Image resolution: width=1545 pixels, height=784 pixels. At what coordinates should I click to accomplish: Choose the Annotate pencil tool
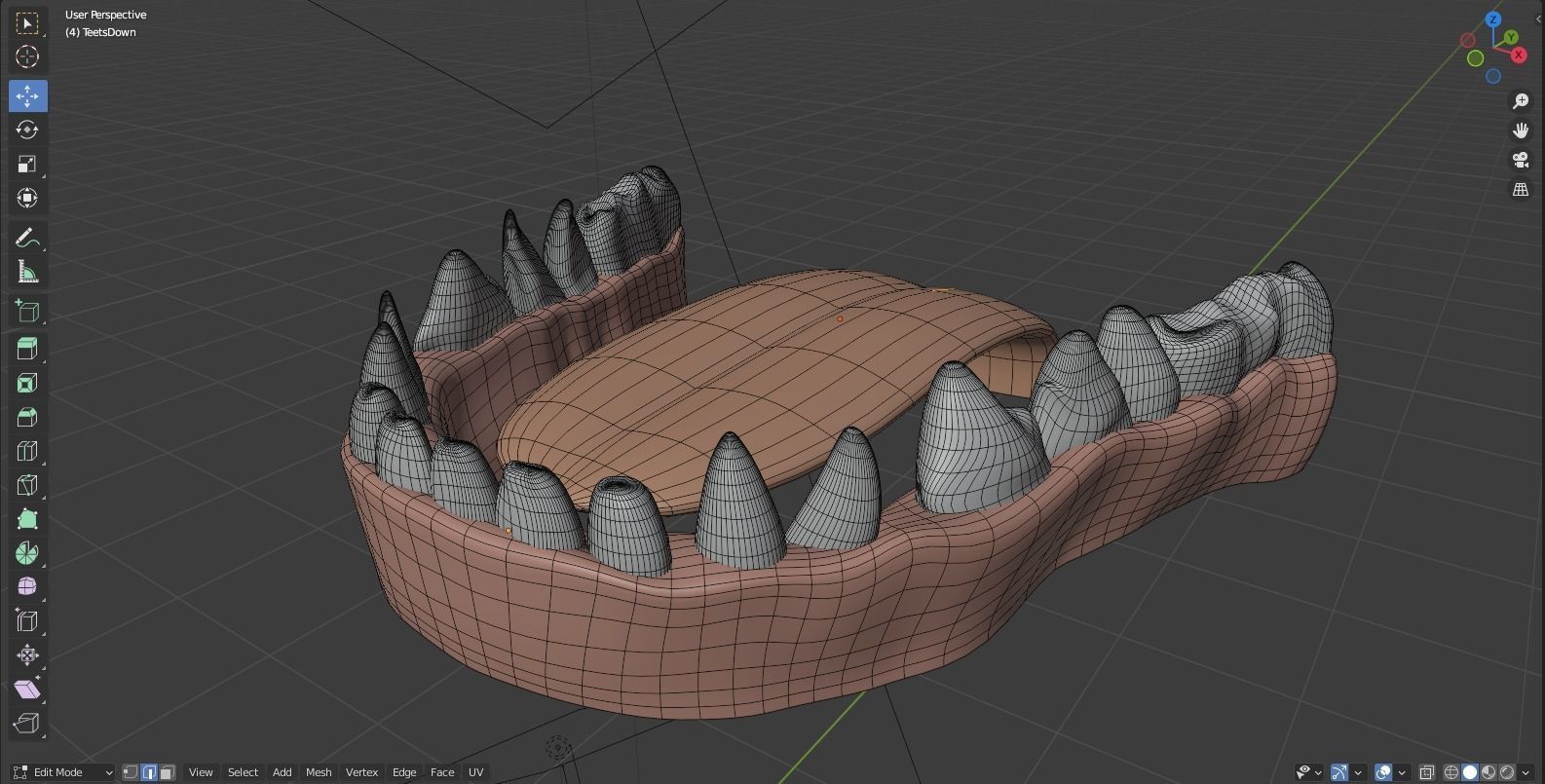[x=27, y=238]
